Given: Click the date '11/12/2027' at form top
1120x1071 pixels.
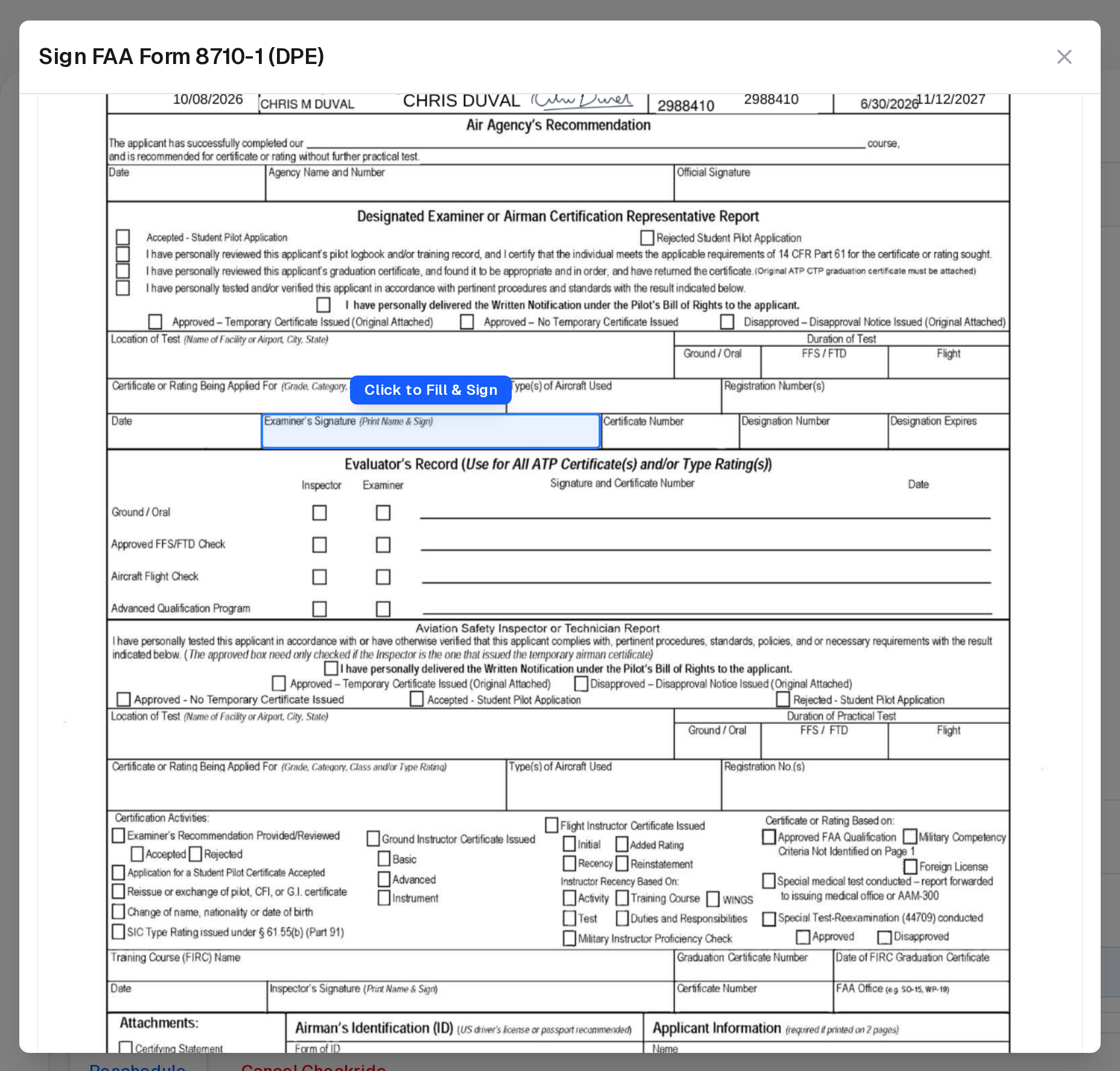Looking at the screenshot, I should [x=951, y=100].
